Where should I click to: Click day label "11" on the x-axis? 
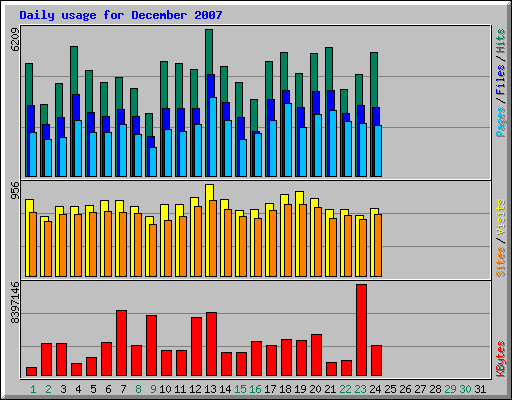tap(180, 389)
